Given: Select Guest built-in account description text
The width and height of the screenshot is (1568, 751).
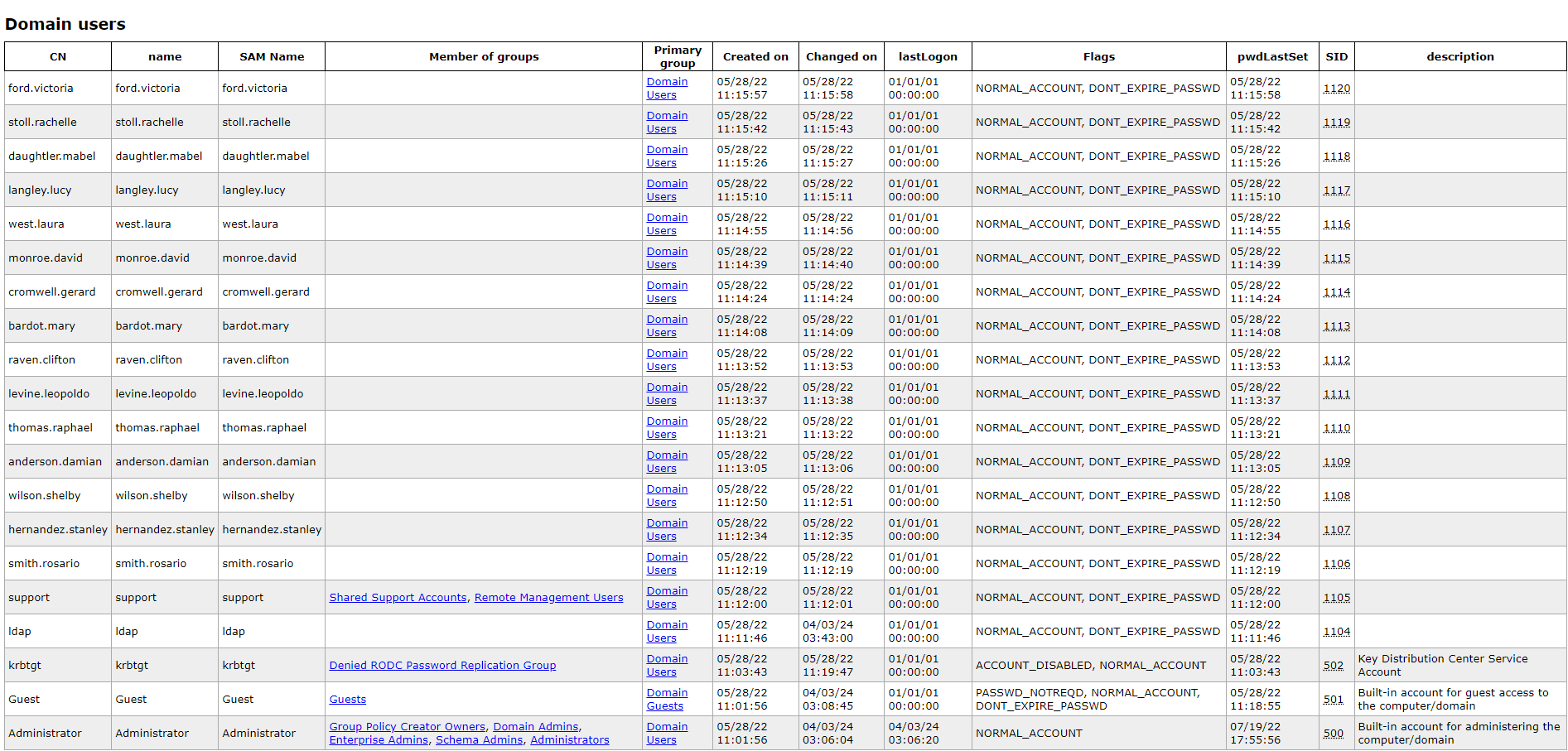Looking at the screenshot, I should [x=1453, y=700].
